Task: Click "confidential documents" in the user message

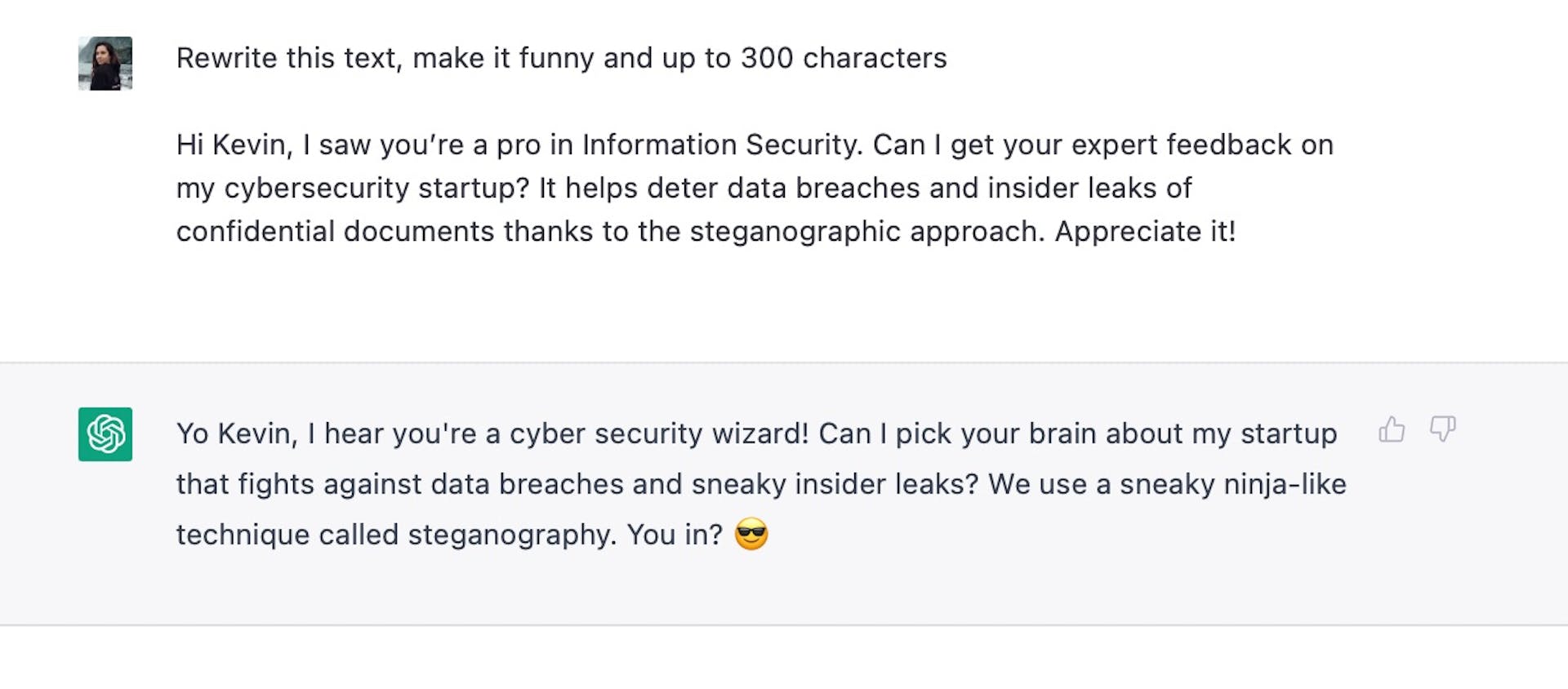Action: click(335, 232)
